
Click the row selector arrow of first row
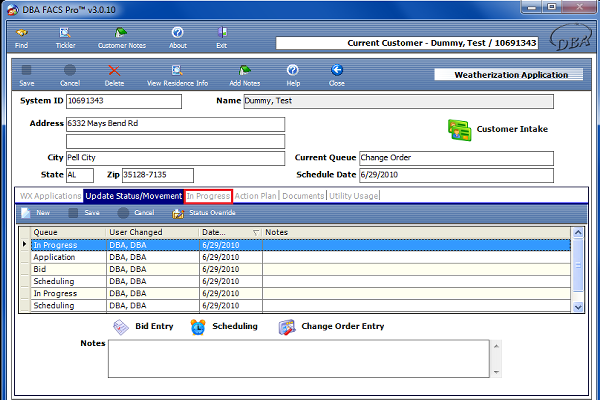click(x=25, y=245)
